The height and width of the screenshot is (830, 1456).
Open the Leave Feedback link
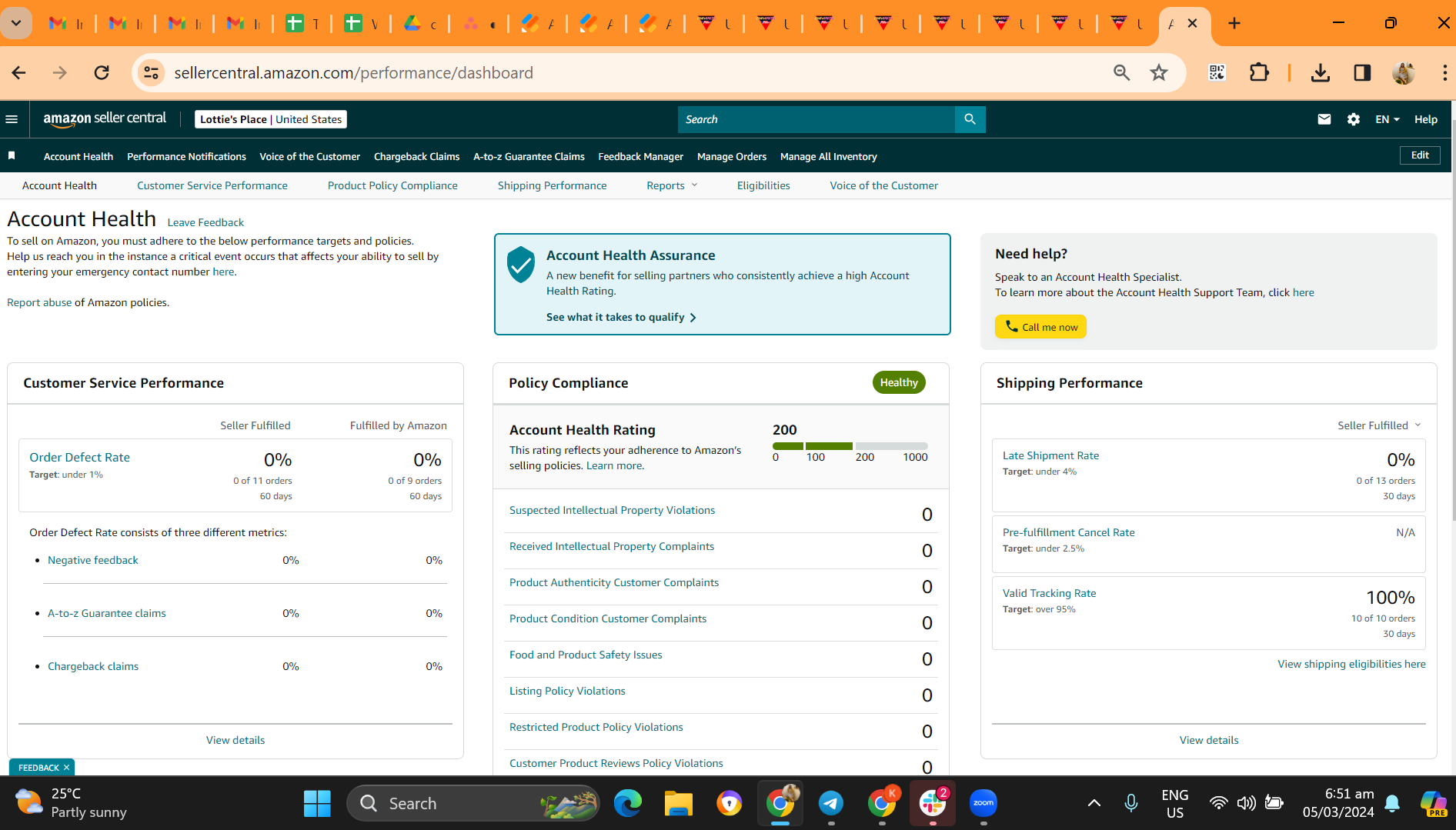tap(205, 222)
